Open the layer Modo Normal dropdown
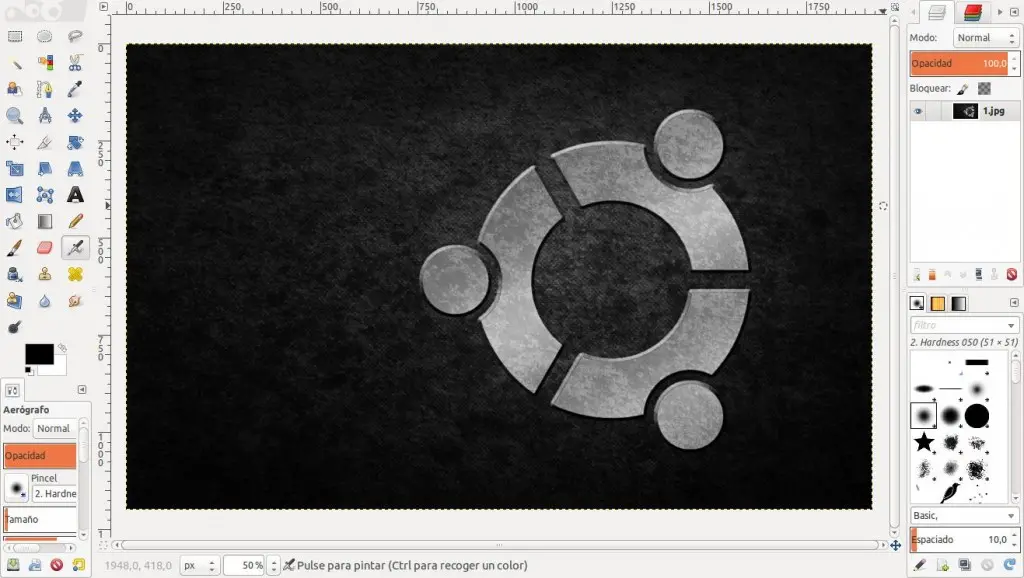 click(x=985, y=38)
